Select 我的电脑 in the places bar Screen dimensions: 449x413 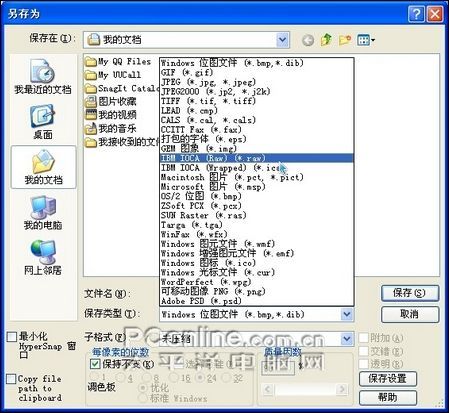(x=43, y=213)
